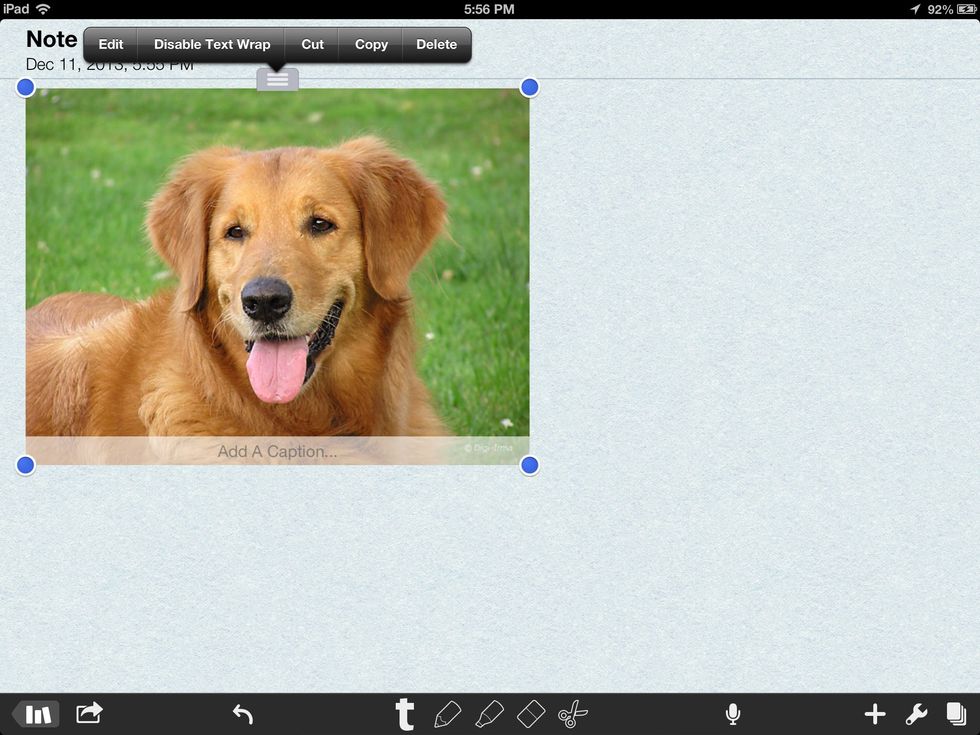The height and width of the screenshot is (735, 980).
Task: Tap Delete to remove the image
Action: (436, 45)
